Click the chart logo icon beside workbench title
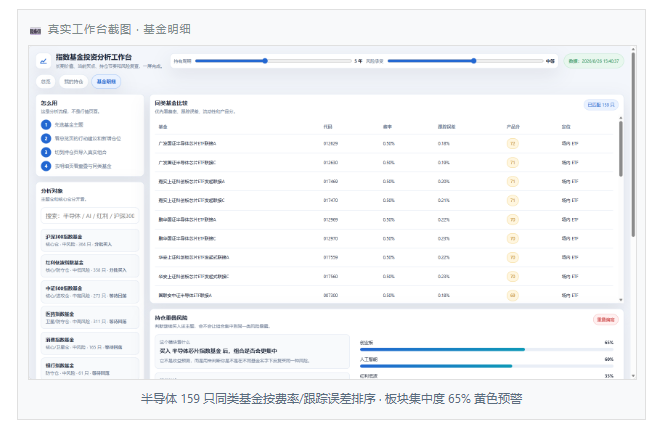The height and width of the screenshot is (436, 662). tap(43, 61)
